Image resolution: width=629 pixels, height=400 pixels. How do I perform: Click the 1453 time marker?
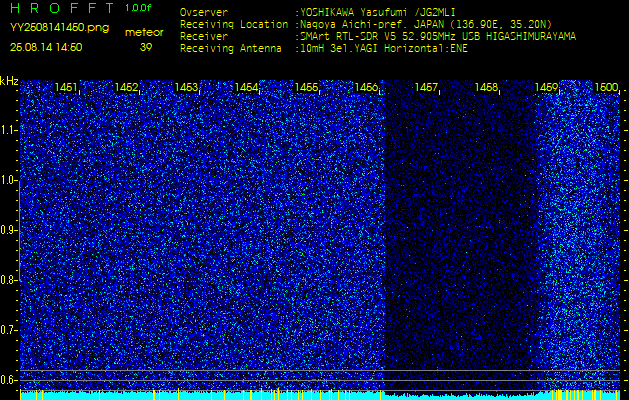pyautogui.click(x=186, y=87)
